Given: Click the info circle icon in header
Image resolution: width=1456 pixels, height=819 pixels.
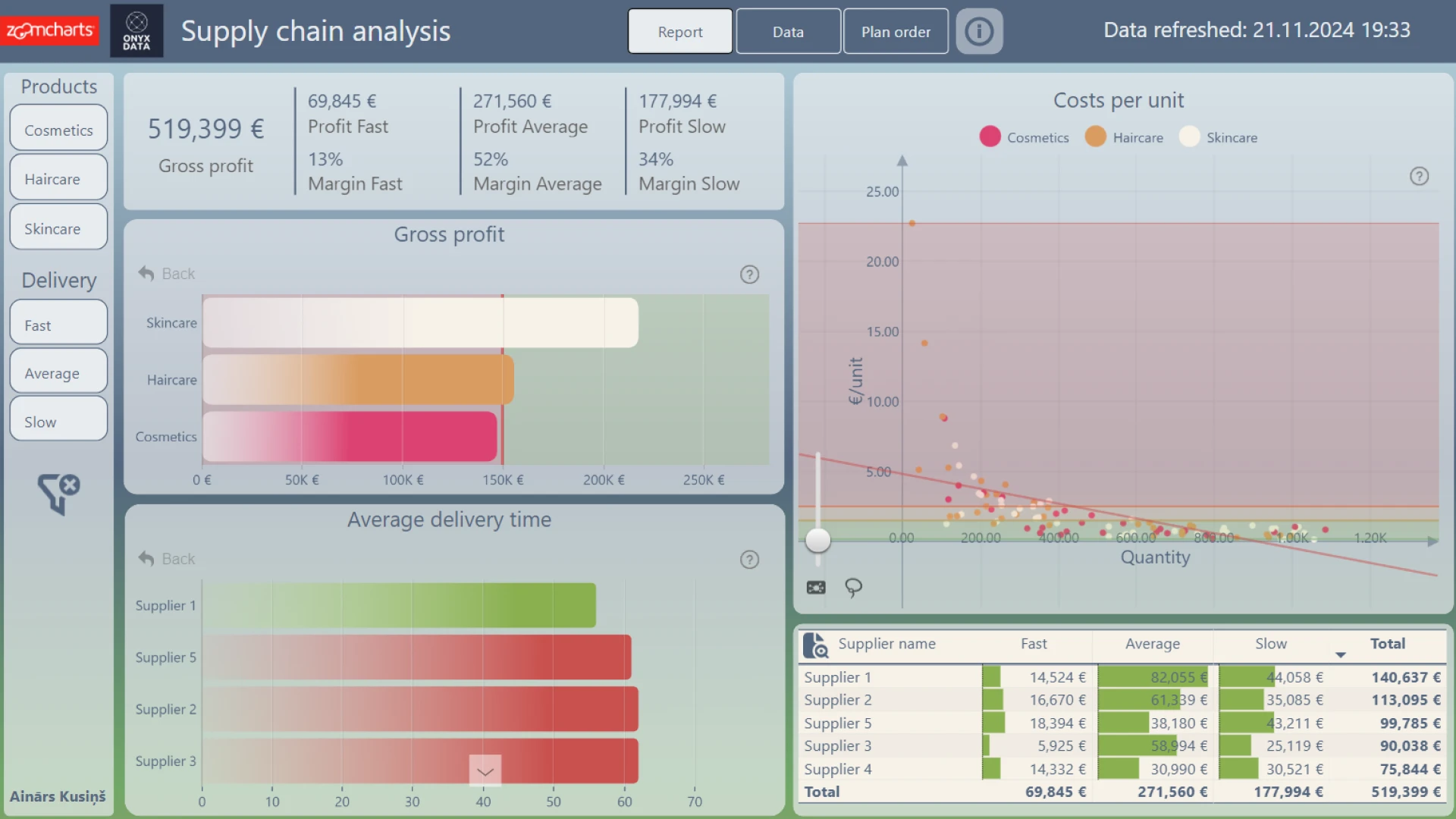Looking at the screenshot, I should pos(979,31).
